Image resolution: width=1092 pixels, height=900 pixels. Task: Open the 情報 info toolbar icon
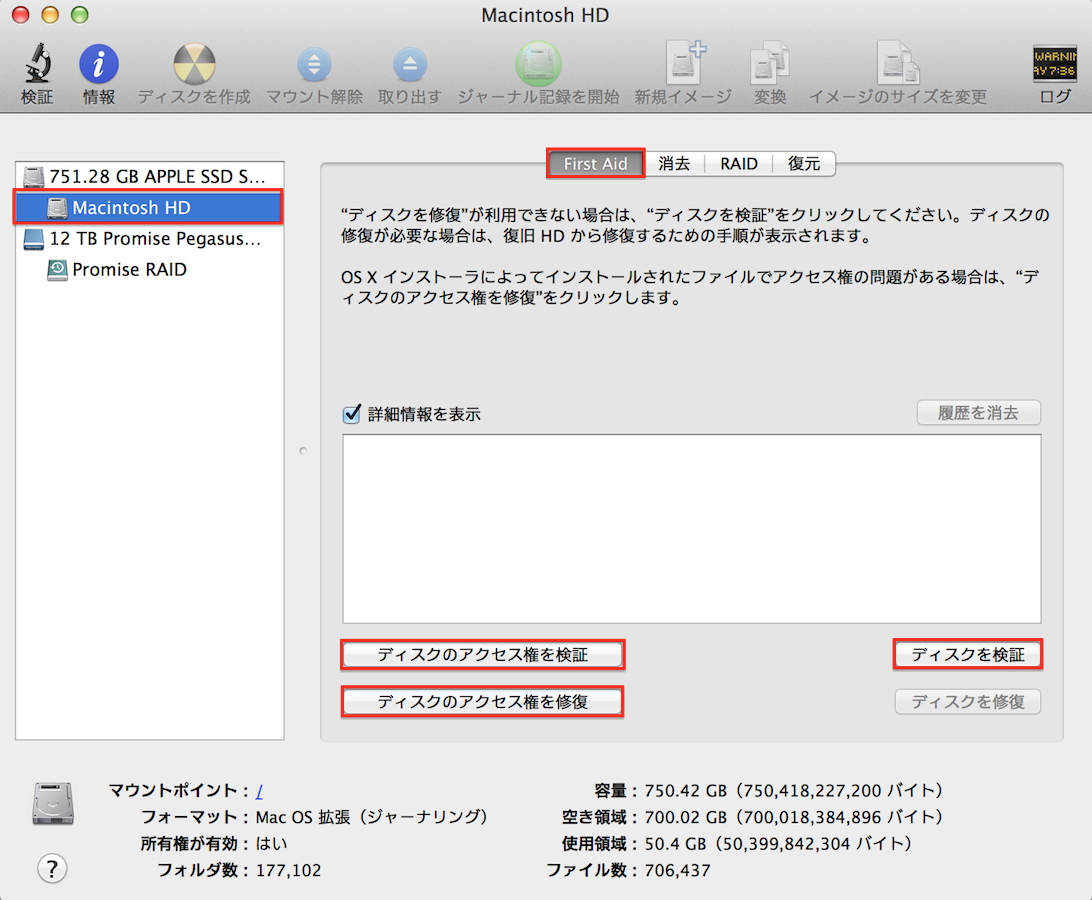click(99, 64)
